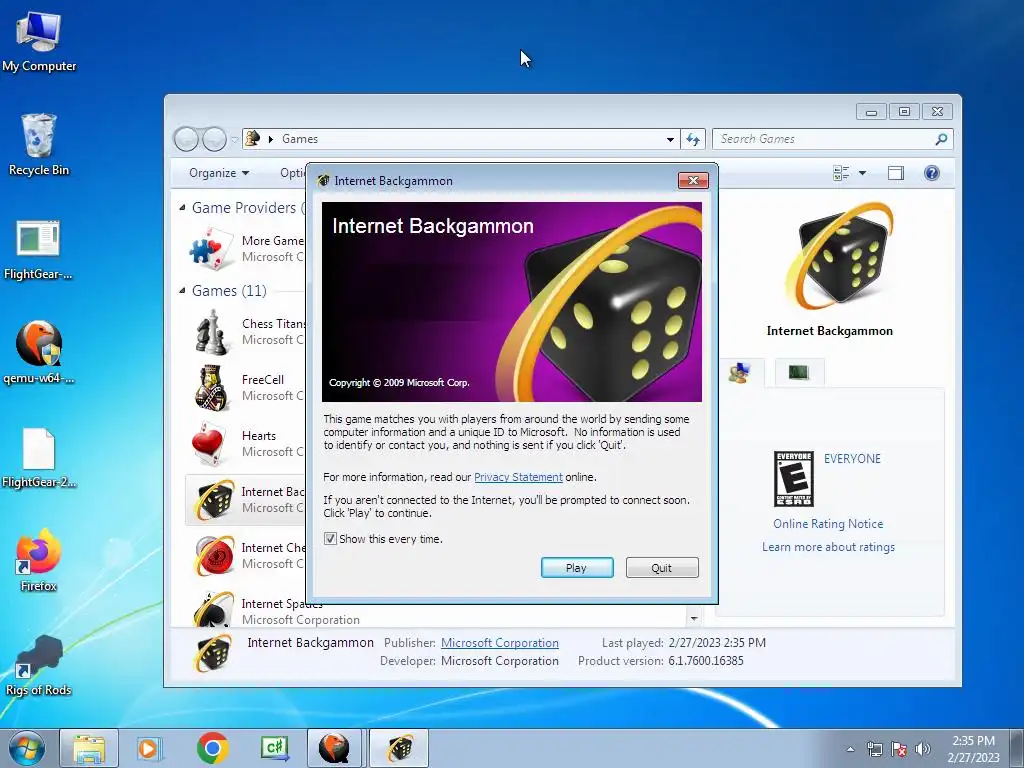Click the Action Center flag tray icon
Image resolution: width=1024 pixels, height=768 pixels.
[899, 749]
